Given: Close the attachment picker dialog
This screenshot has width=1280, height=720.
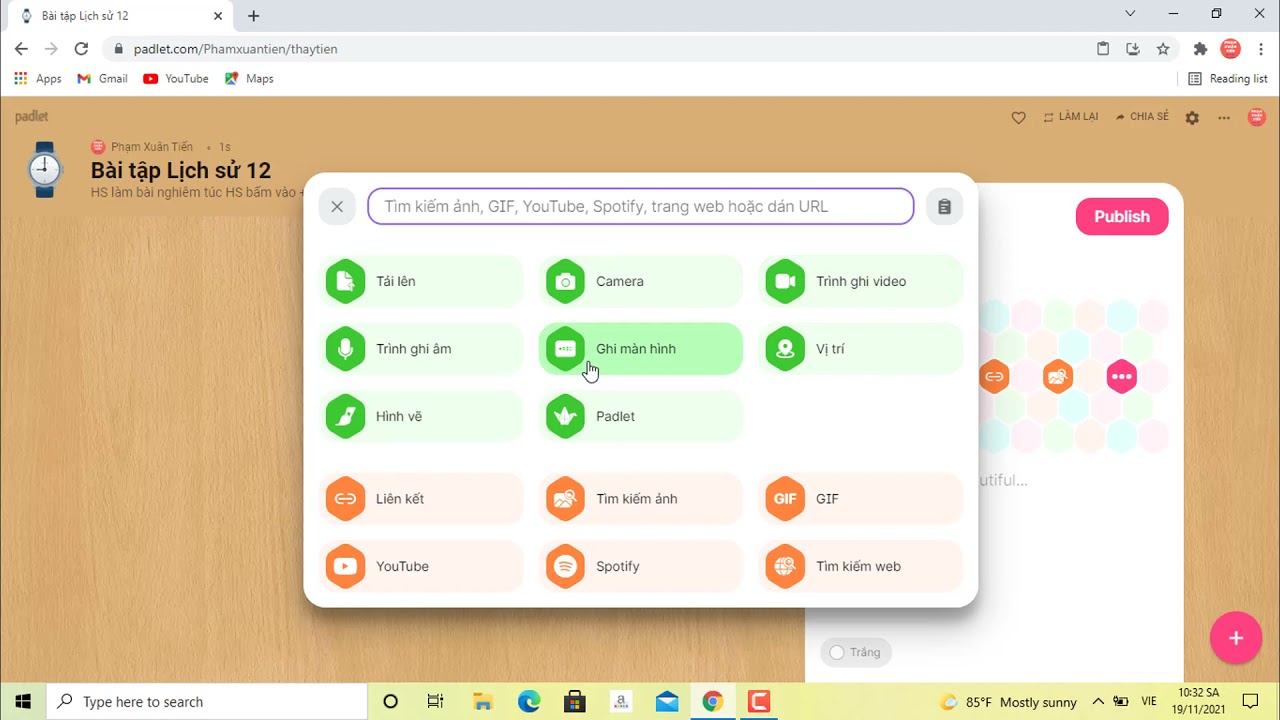Looking at the screenshot, I should (x=337, y=207).
